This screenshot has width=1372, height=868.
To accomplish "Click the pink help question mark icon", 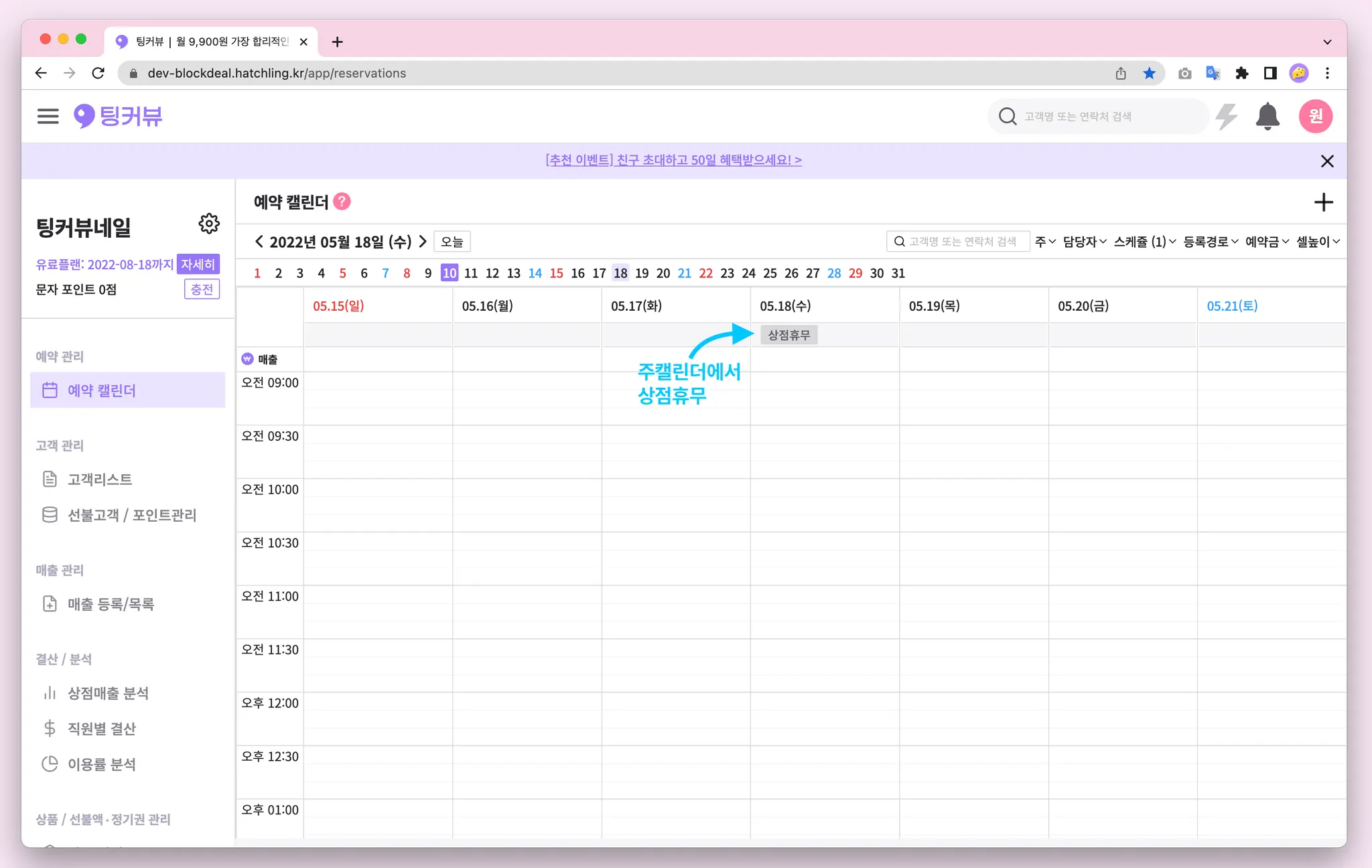I will [342, 202].
